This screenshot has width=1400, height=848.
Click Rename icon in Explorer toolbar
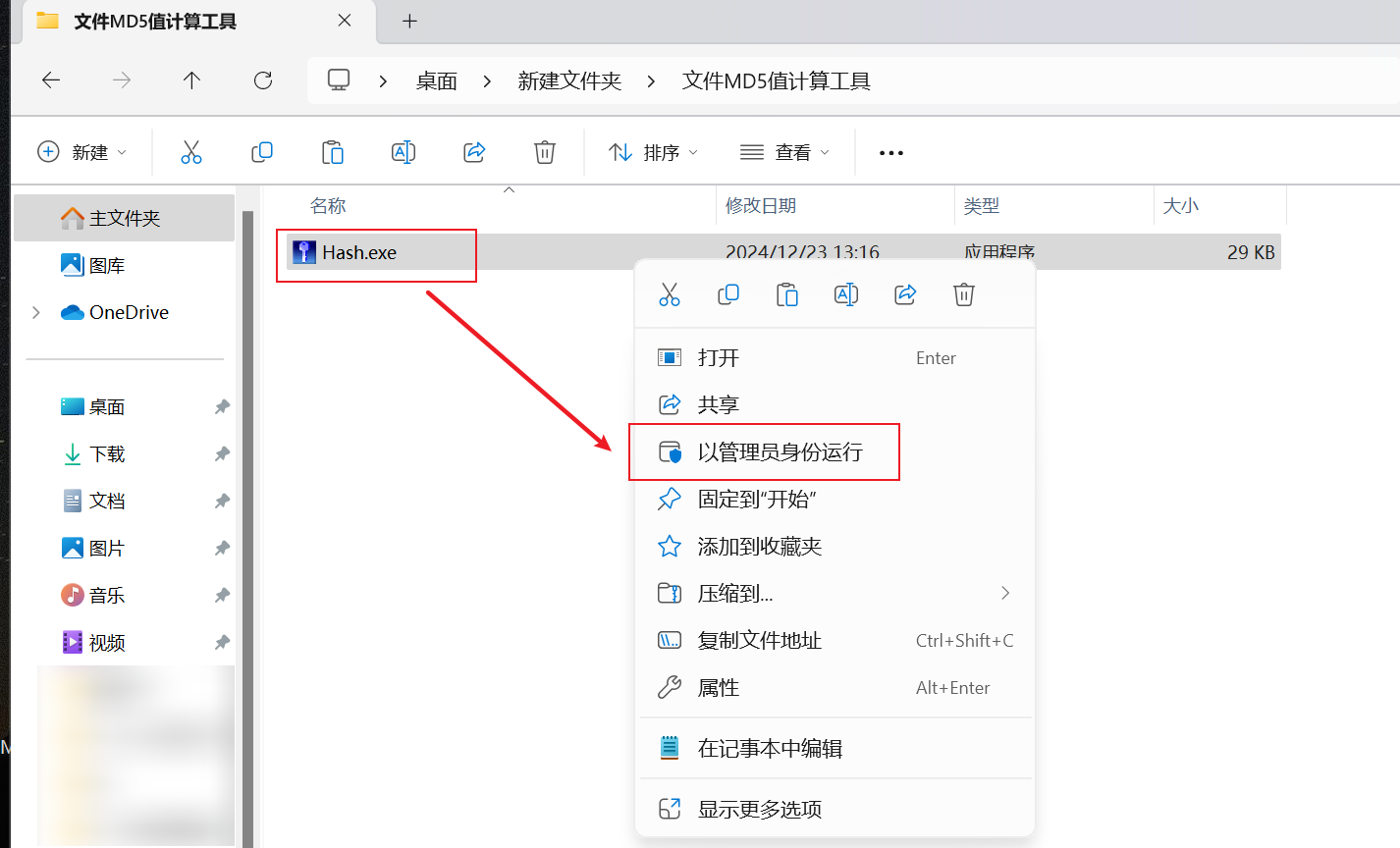pos(404,152)
